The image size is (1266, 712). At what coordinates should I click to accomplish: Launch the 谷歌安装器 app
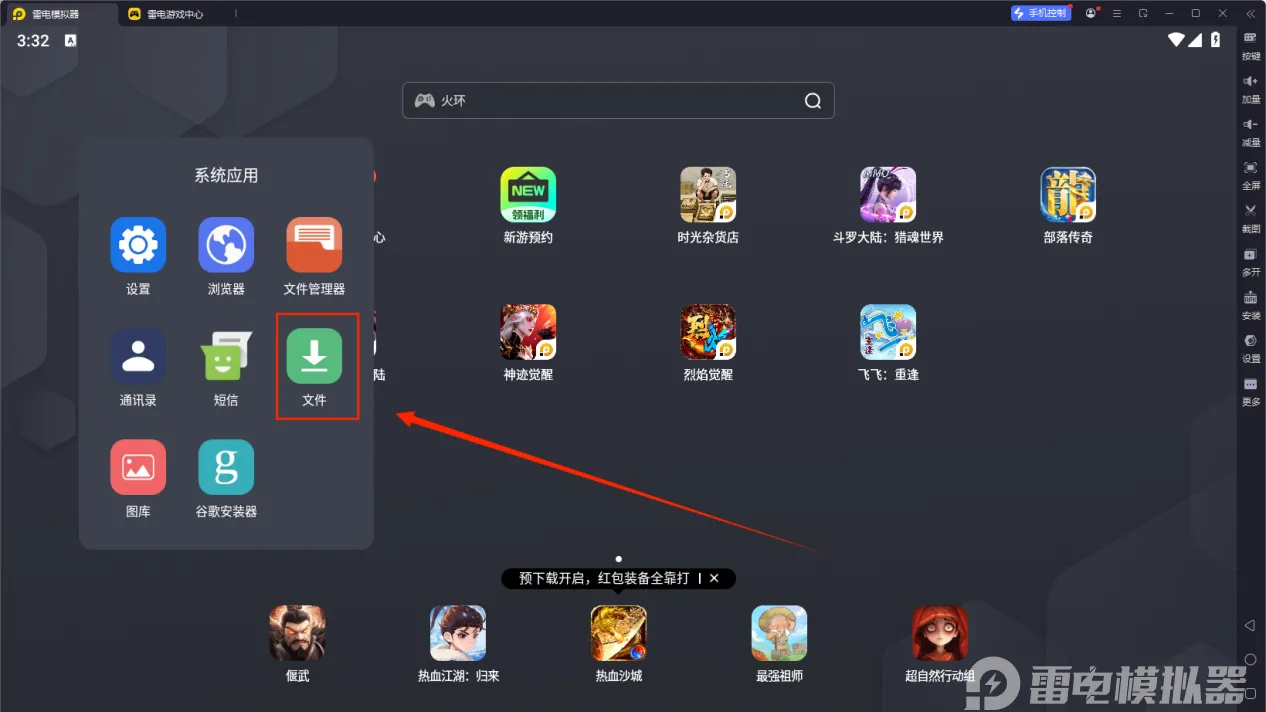[x=226, y=467]
